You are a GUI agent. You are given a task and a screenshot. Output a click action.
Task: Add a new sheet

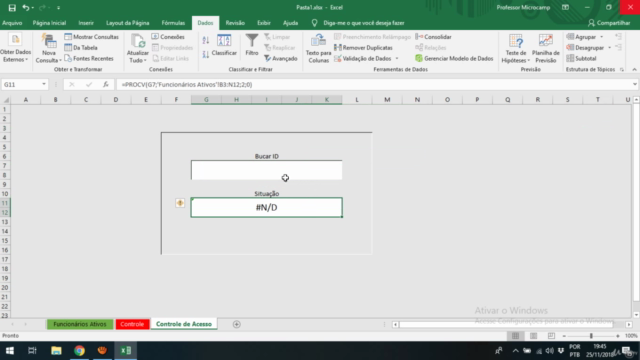(236, 324)
